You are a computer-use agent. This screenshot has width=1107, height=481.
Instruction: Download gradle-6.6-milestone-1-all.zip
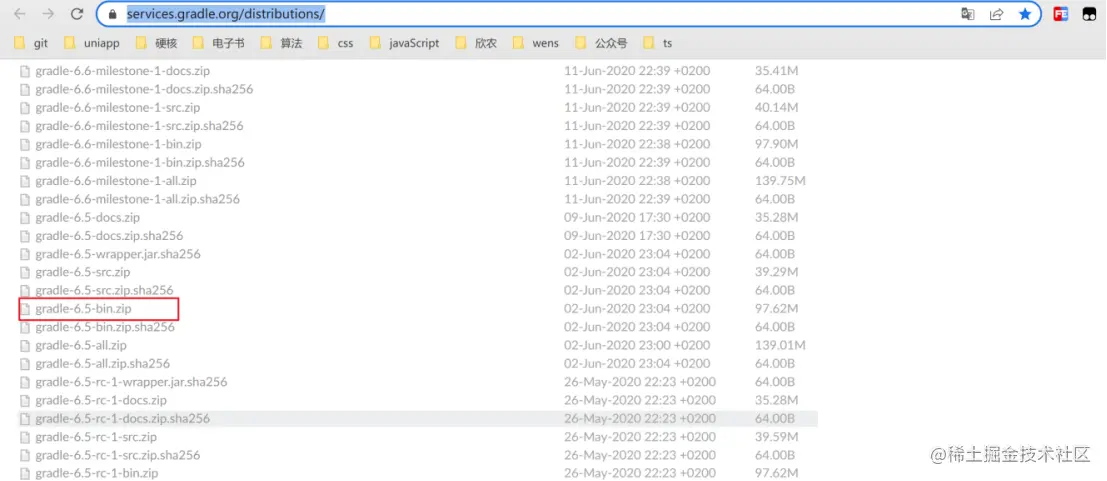116,181
